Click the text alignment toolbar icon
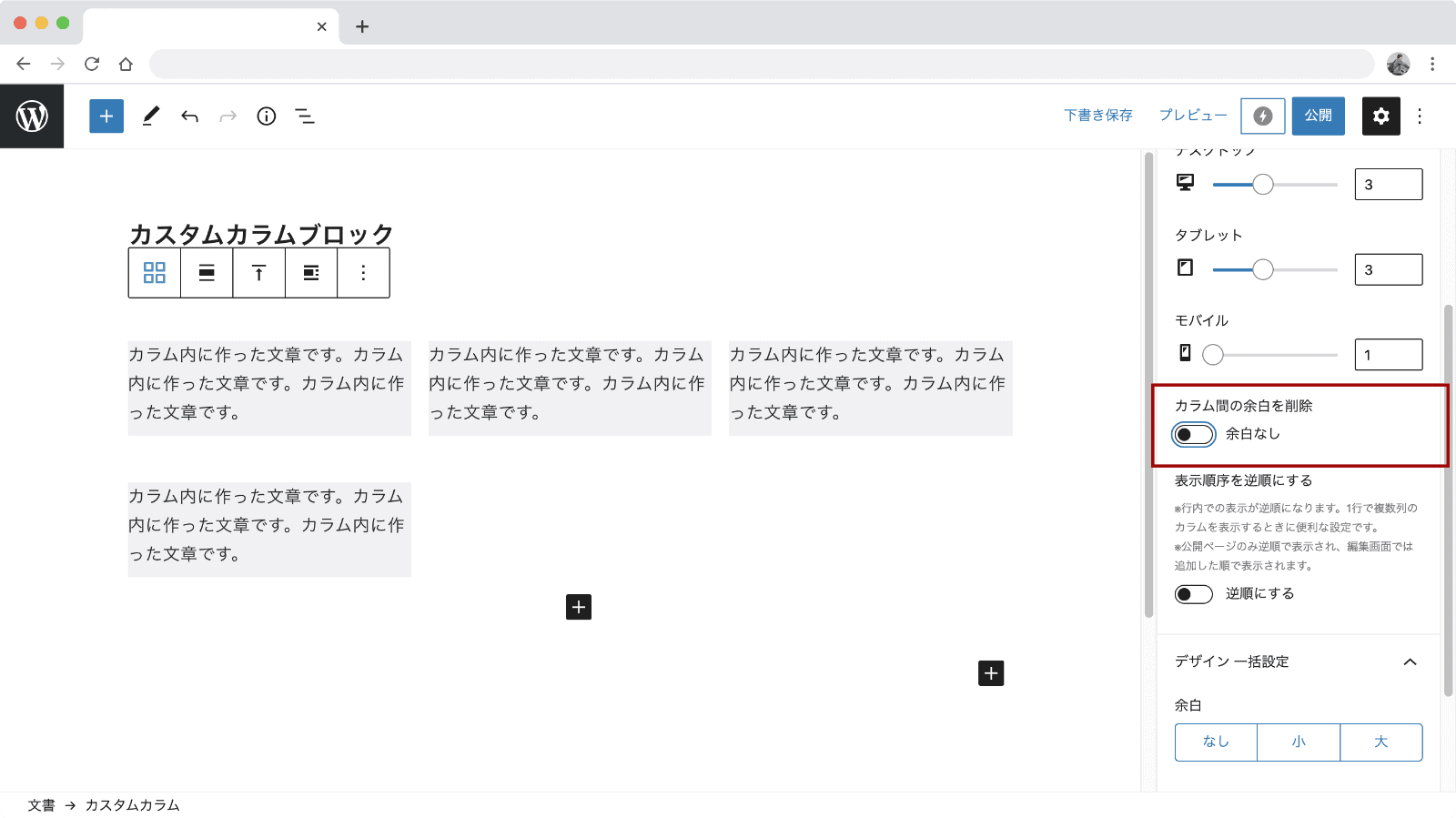1456x818 pixels. [311, 273]
